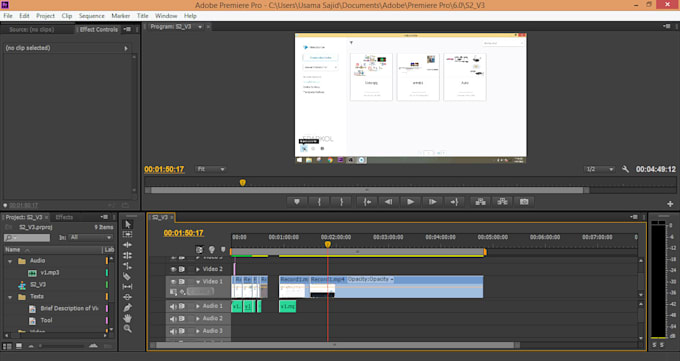This screenshot has height=361, width=680.
Task: Switch Project panel to list view
Action: (x=7, y=346)
